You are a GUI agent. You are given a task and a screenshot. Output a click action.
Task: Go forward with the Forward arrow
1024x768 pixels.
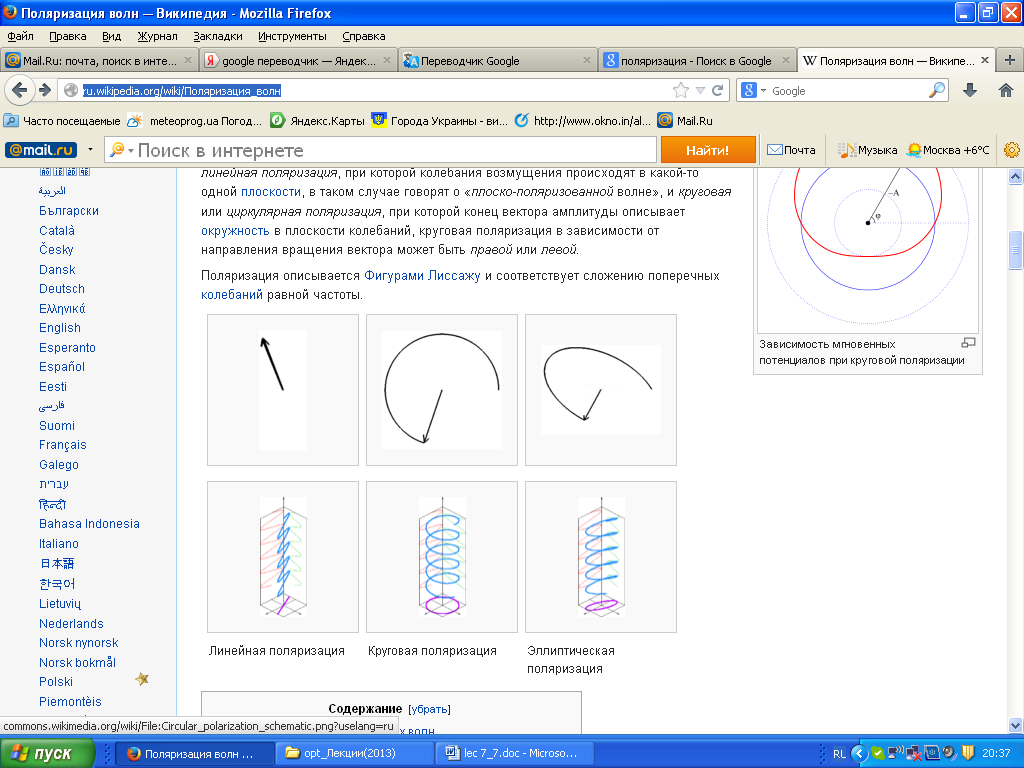(x=44, y=90)
